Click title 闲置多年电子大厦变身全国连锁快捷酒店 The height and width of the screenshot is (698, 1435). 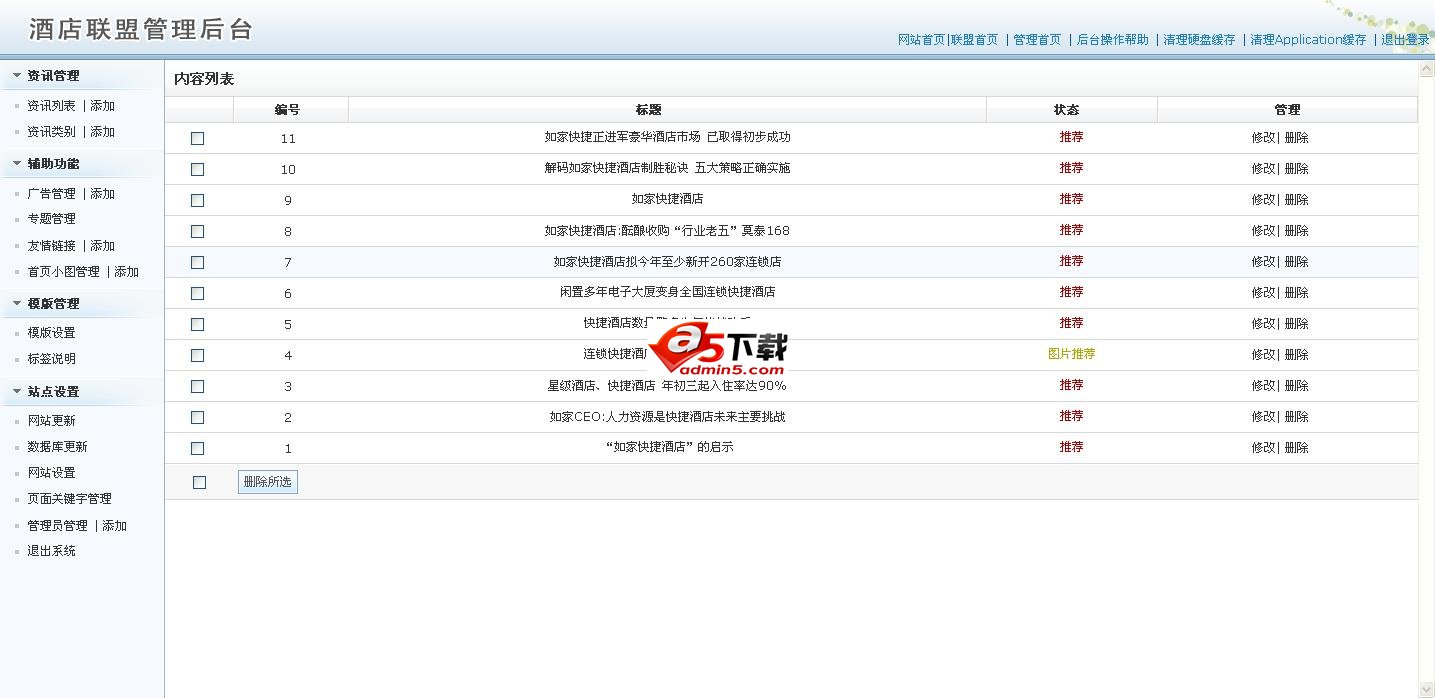click(x=667, y=293)
